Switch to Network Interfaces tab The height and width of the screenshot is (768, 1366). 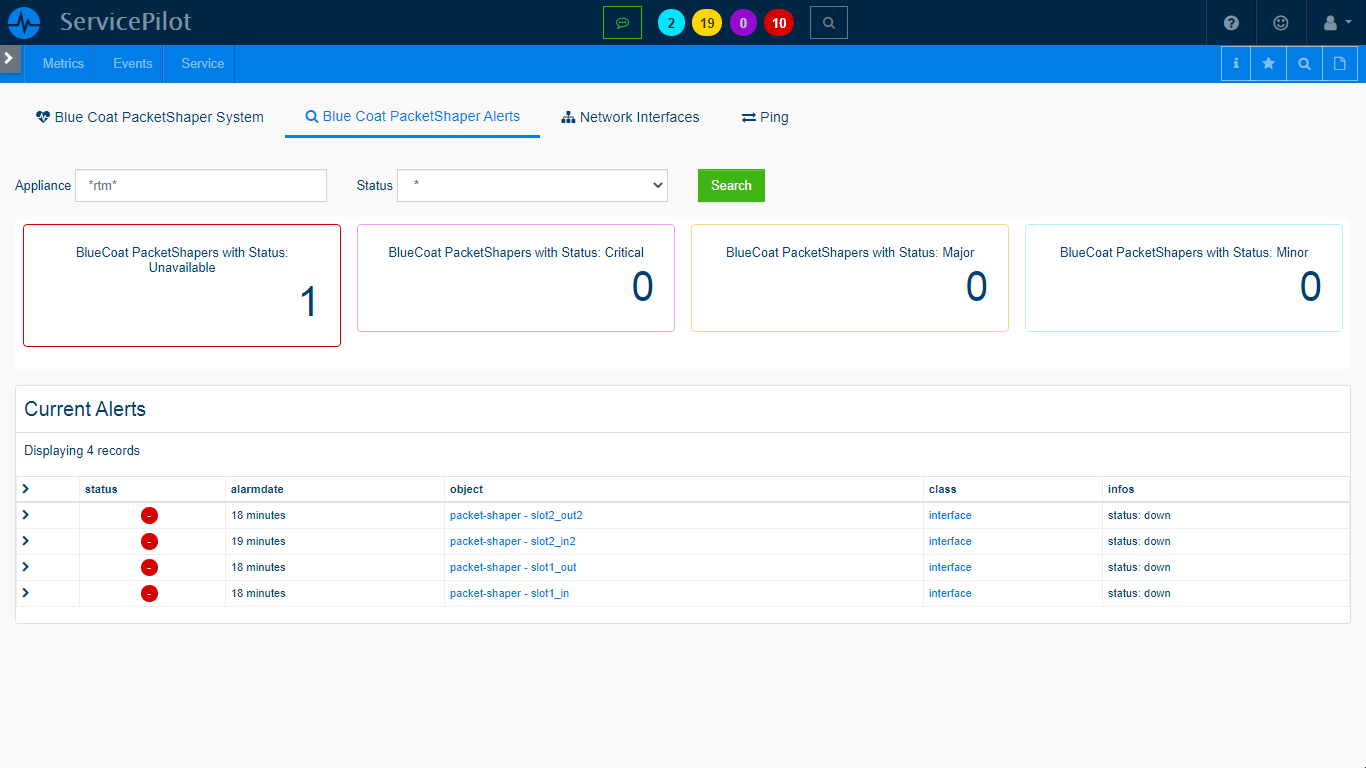(x=630, y=117)
